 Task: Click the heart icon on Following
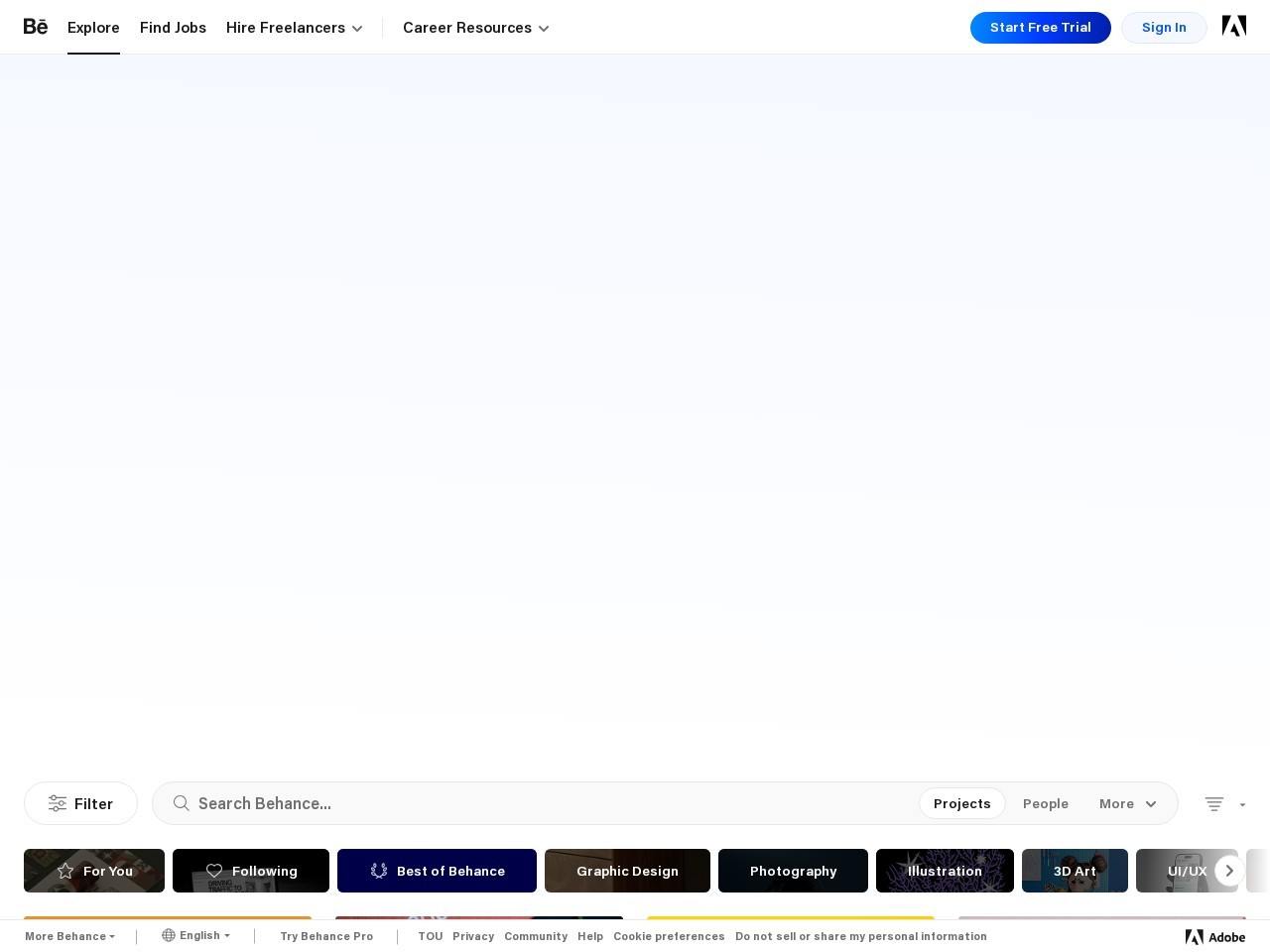point(214,870)
